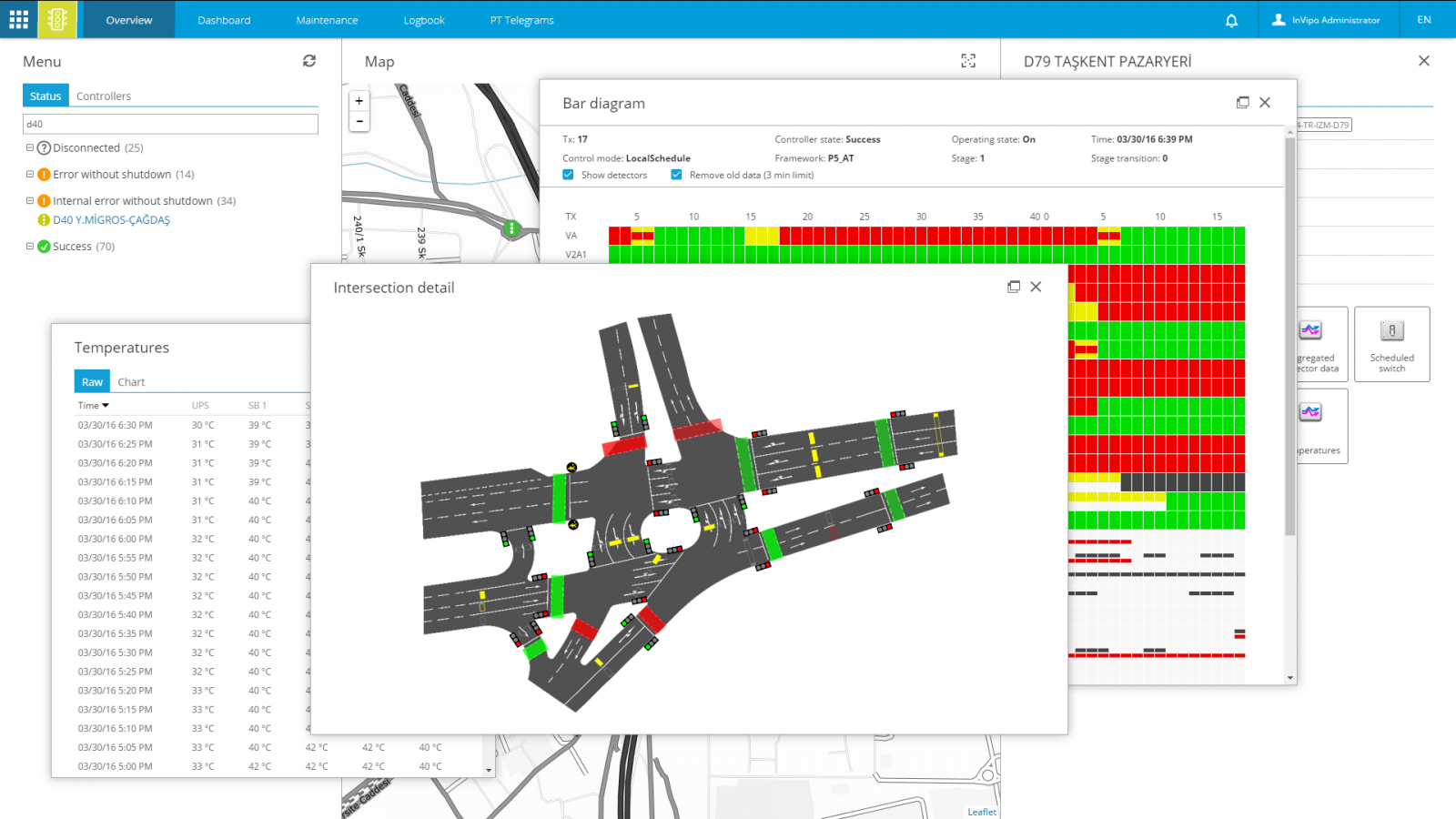Click the traffic light application icon
1456x819 pixels.
coord(58,19)
